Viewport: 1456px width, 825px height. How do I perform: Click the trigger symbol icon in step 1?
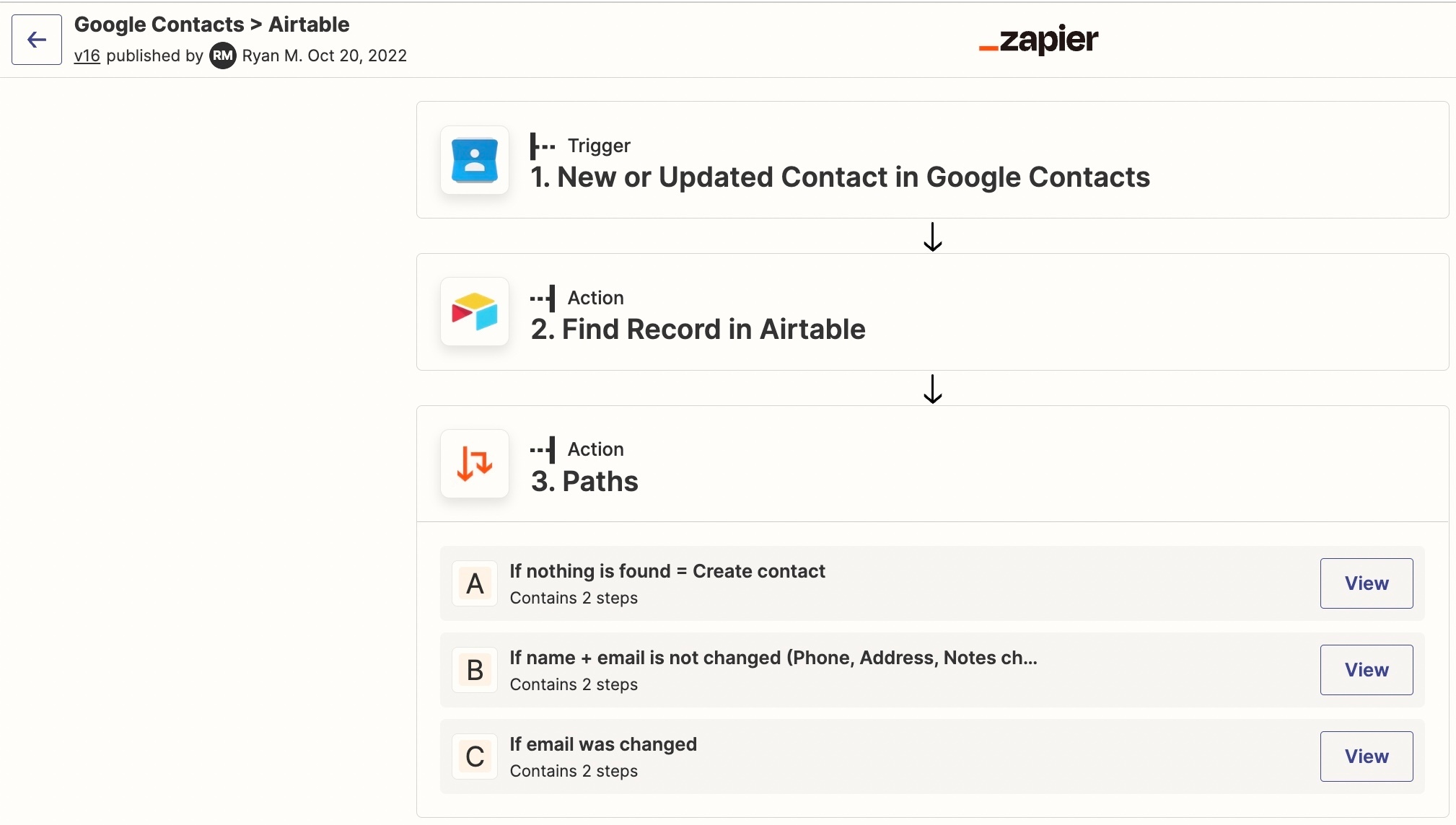[x=543, y=146]
